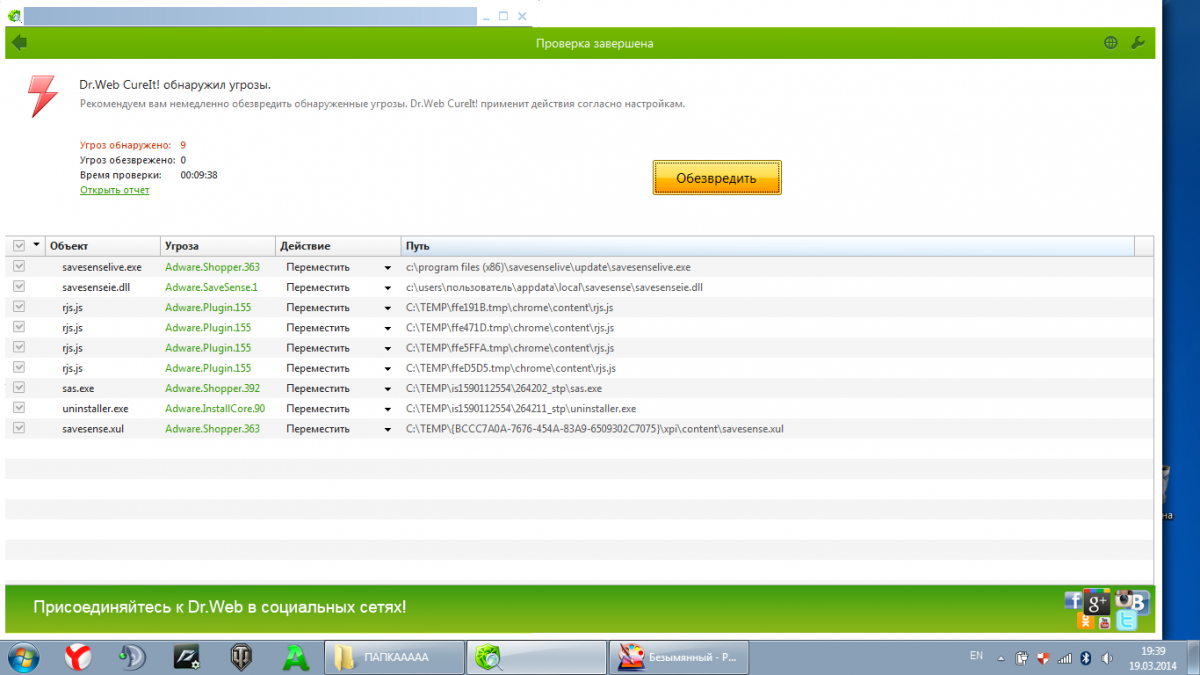Viewport: 1200px width, 675px height.
Task: Uncheck the rjs.js ffe191B.tmp row checkbox
Action: [18, 307]
